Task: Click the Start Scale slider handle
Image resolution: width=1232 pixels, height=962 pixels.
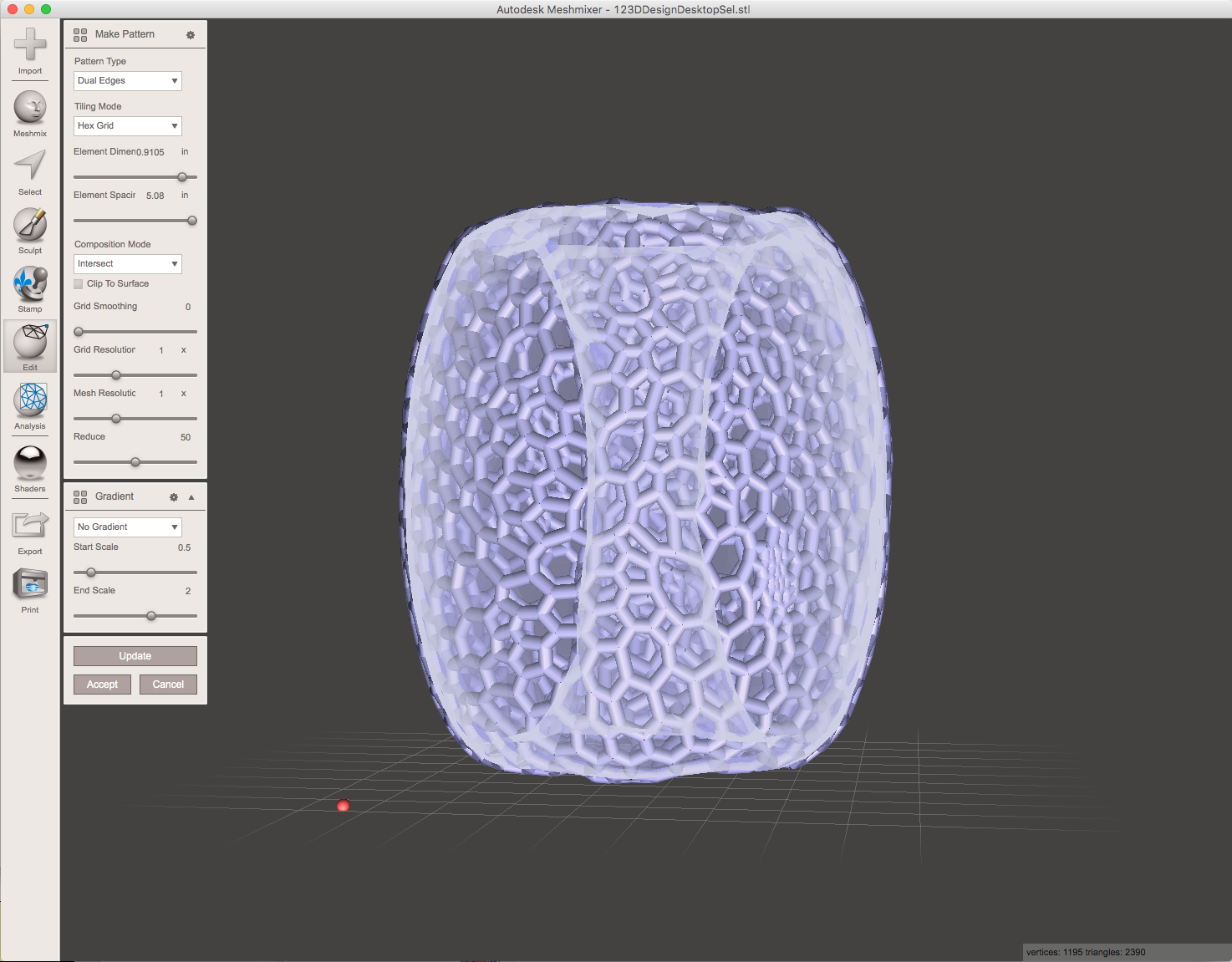Action: (91, 573)
